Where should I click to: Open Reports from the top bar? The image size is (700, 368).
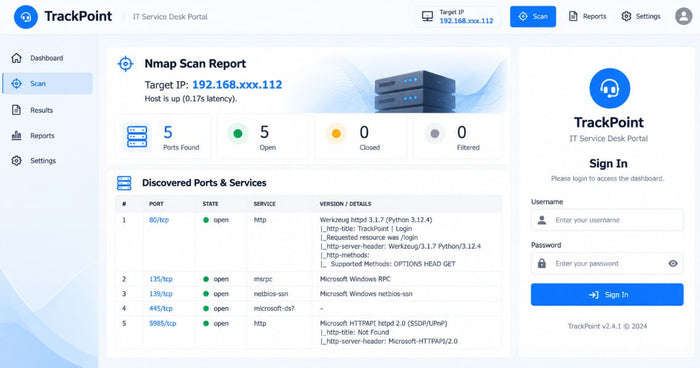(587, 17)
